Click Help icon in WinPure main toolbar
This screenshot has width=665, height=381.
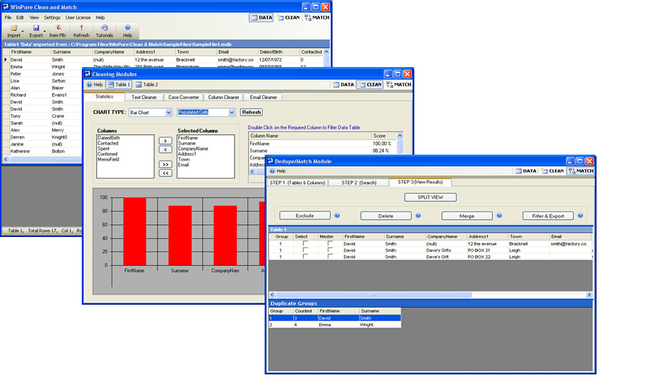tap(128, 28)
